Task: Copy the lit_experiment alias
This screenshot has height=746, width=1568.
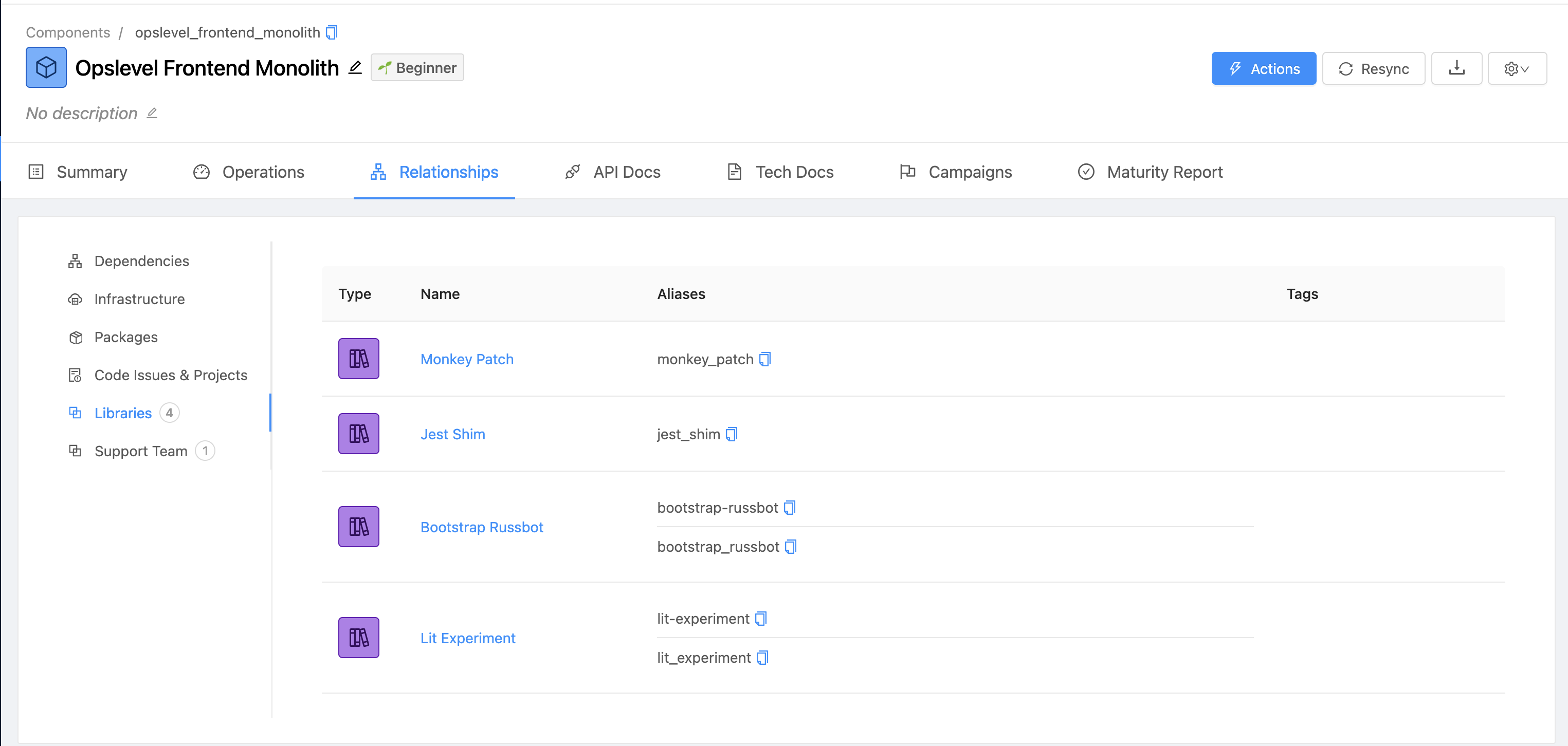Action: tap(762, 658)
